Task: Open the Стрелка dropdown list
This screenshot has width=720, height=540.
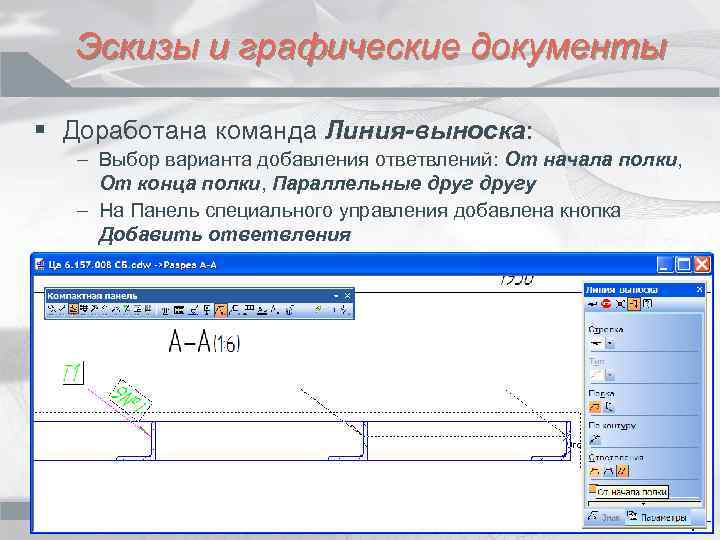Action: 610,343
